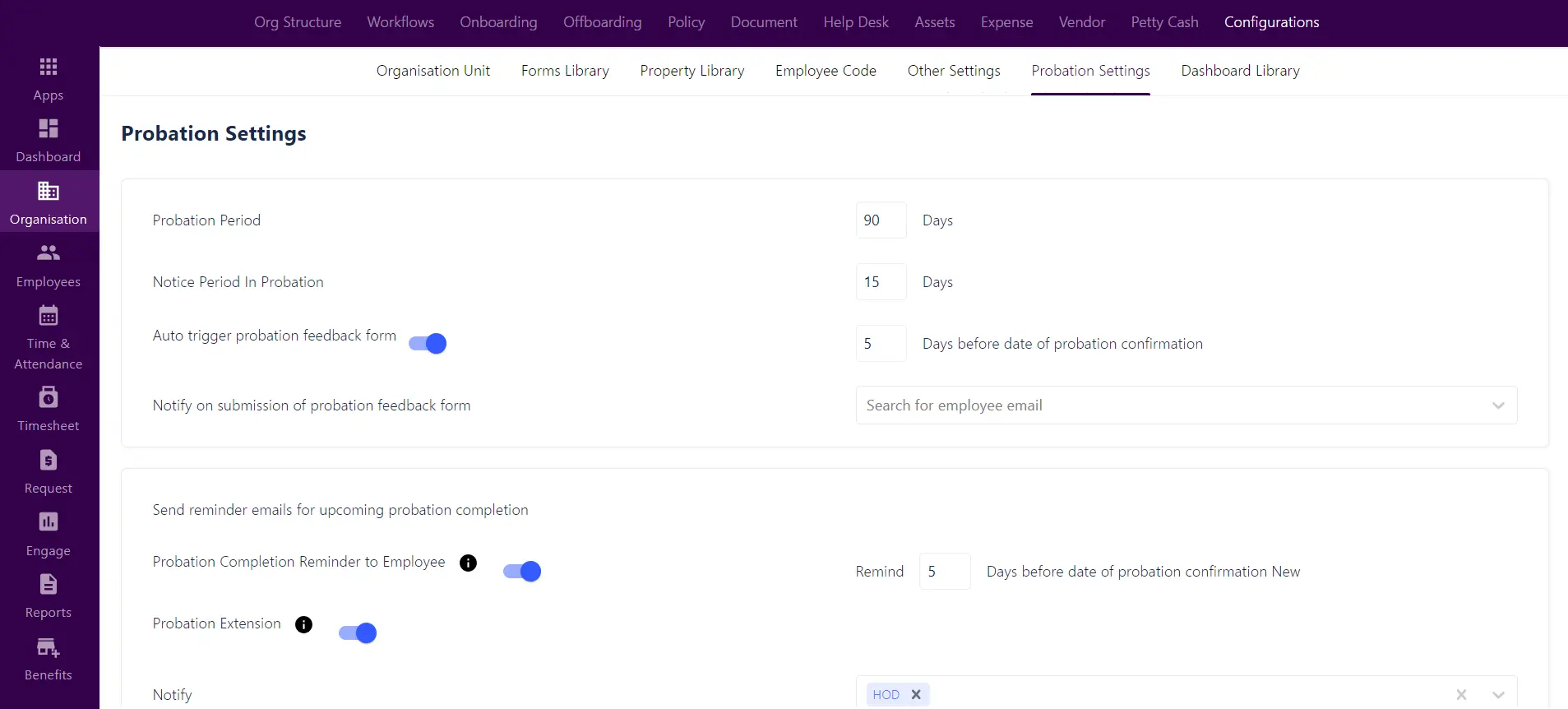Edit Notice Period In Probation days field

[x=881, y=282]
